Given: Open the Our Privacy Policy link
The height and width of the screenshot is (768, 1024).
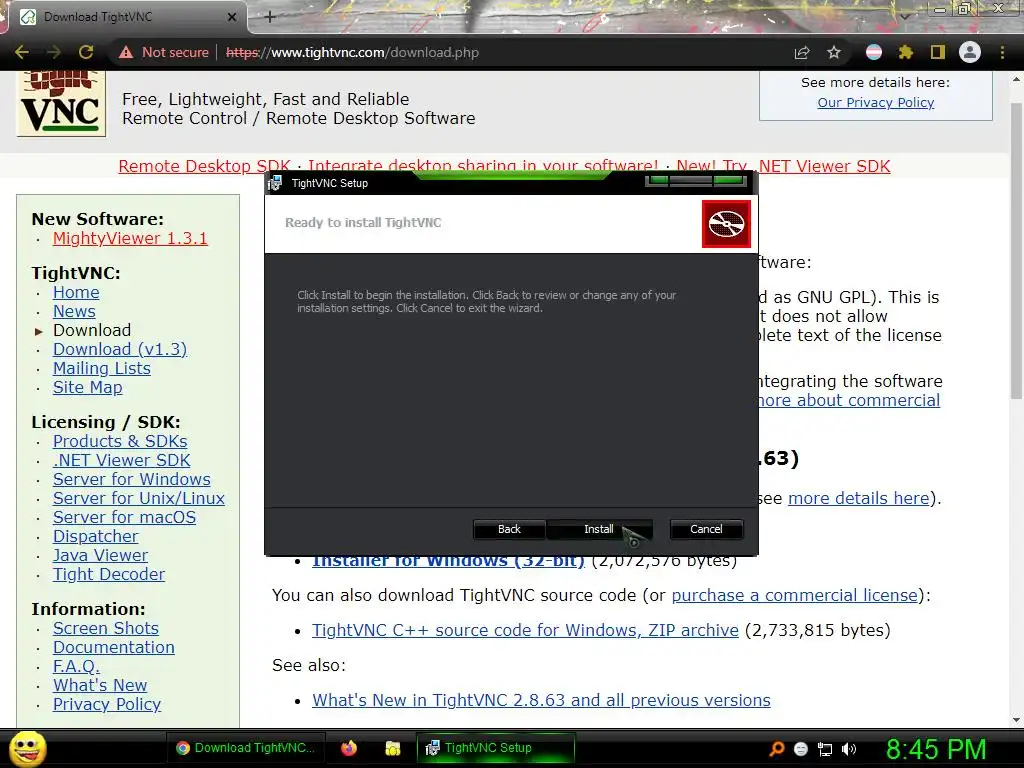Looking at the screenshot, I should (x=876, y=103).
